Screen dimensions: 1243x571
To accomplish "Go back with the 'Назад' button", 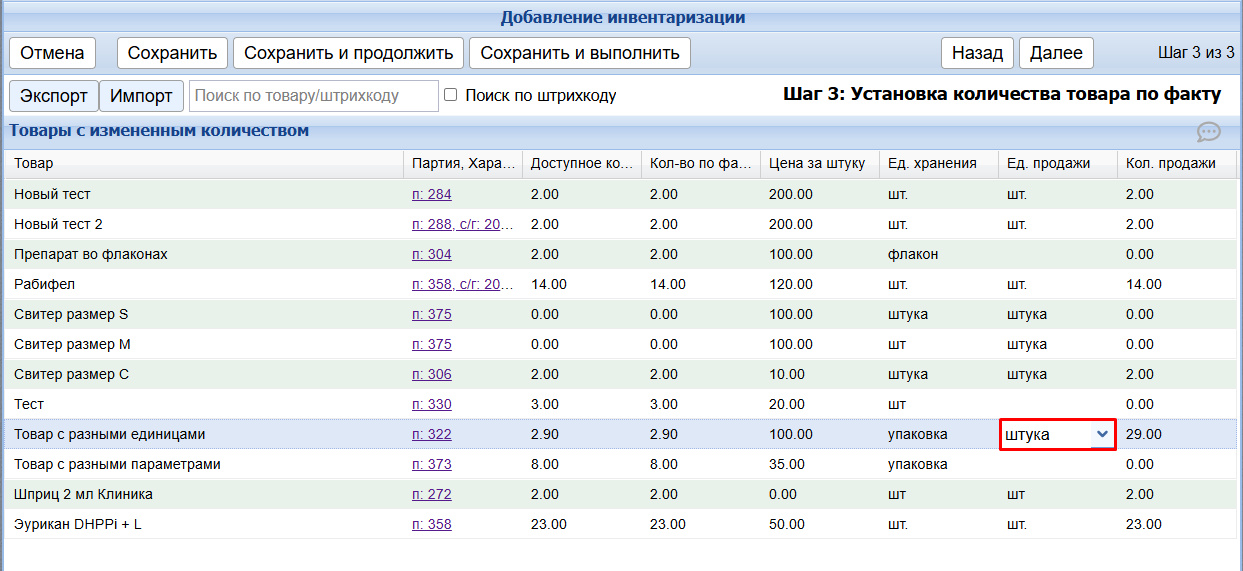I will [x=977, y=53].
